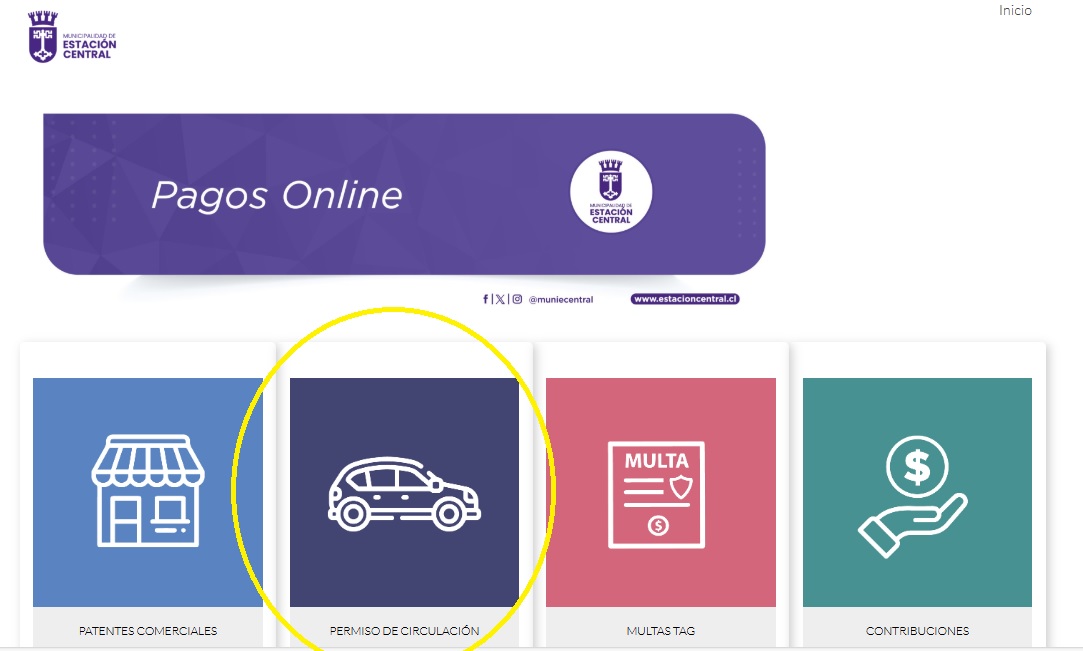The image size is (1083, 651).
Task: Go to Inicio in the top menu
Action: (x=1014, y=11)
